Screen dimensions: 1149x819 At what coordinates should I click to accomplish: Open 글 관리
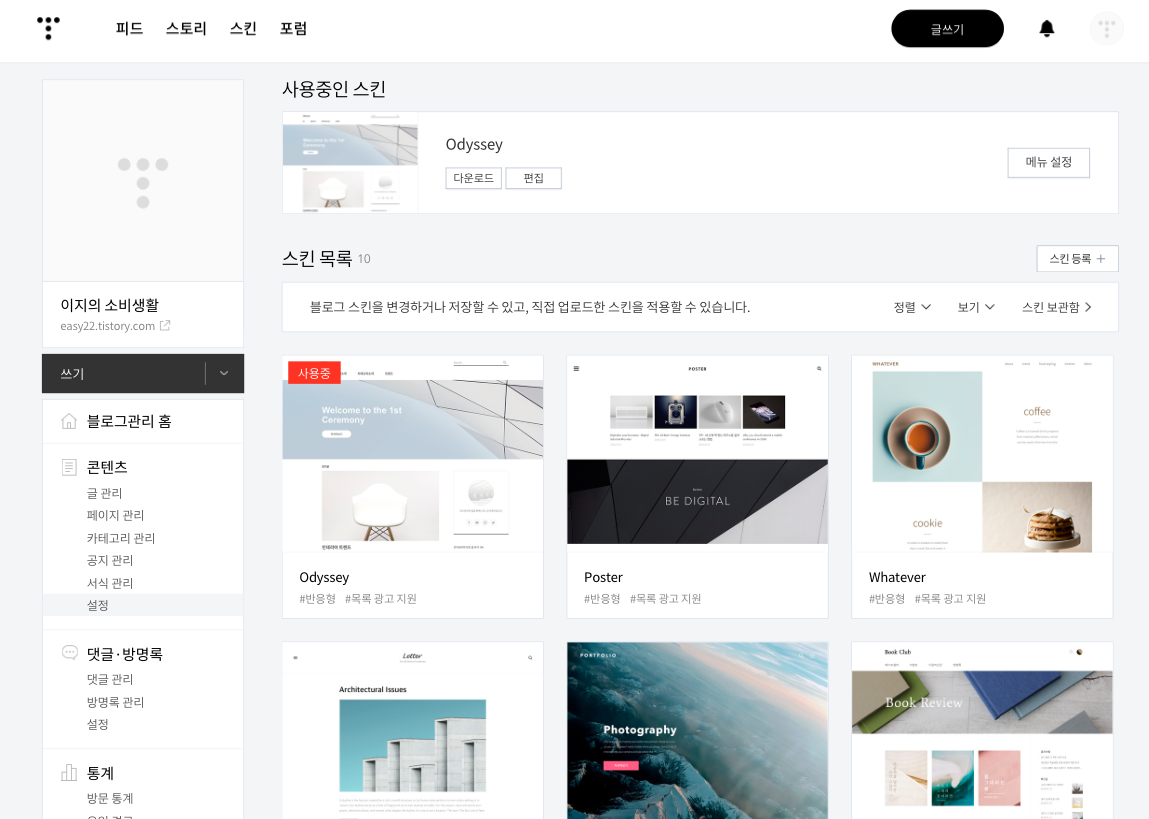(104, 493)
